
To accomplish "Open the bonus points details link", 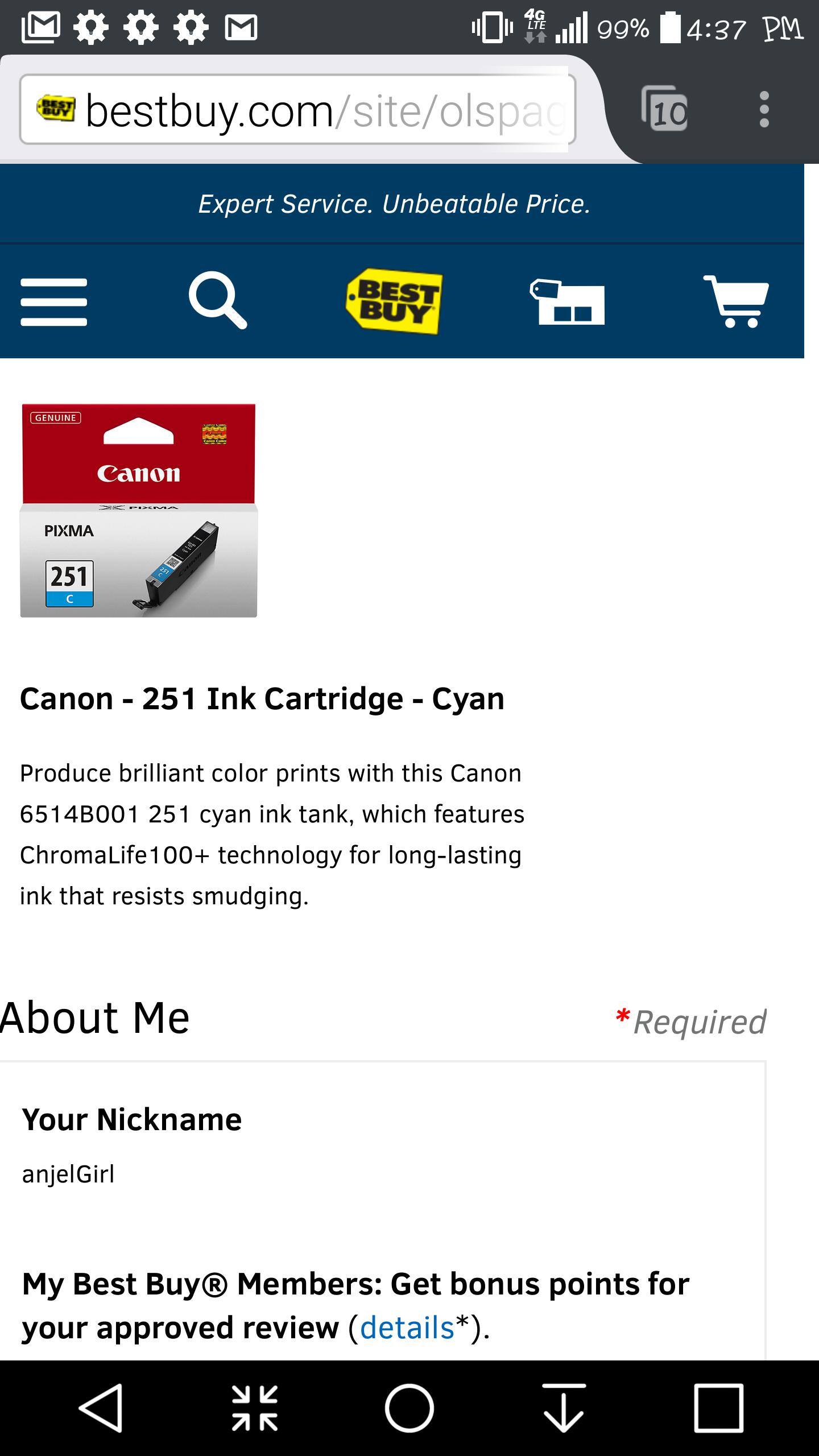I will tap(407, 1328).
